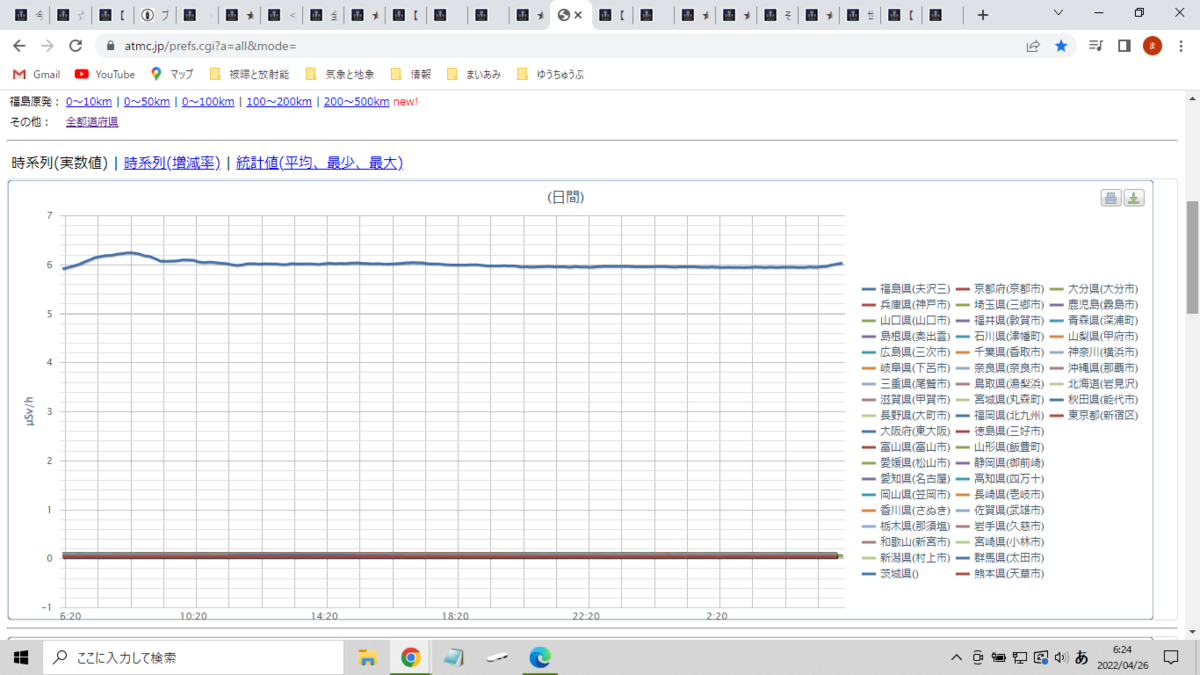Click the bookmark star icon

tap(1061, 46)
